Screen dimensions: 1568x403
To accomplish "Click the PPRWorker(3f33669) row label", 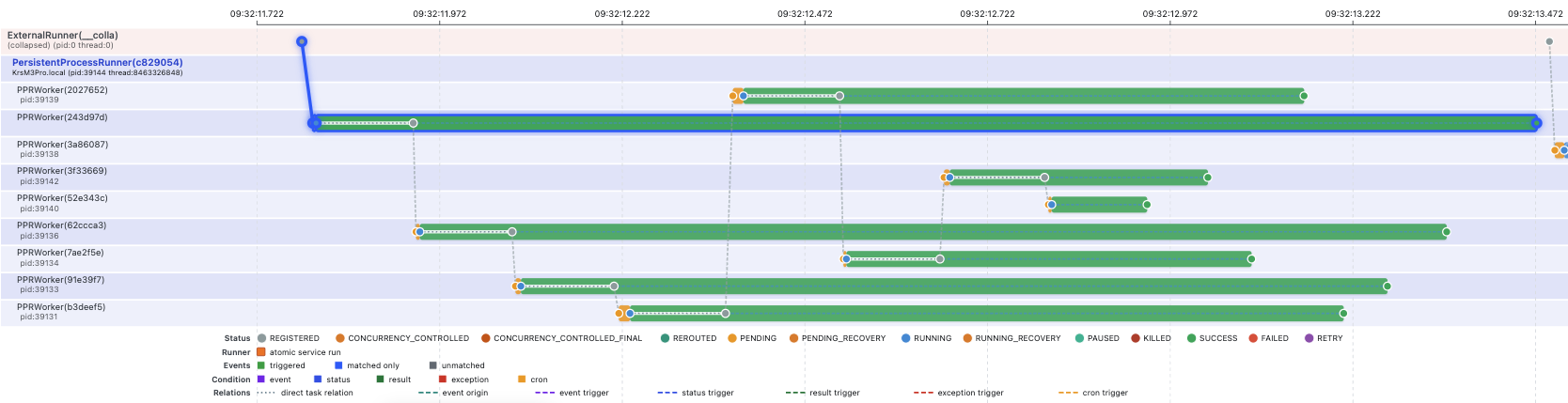I will (x=62, y=171).
